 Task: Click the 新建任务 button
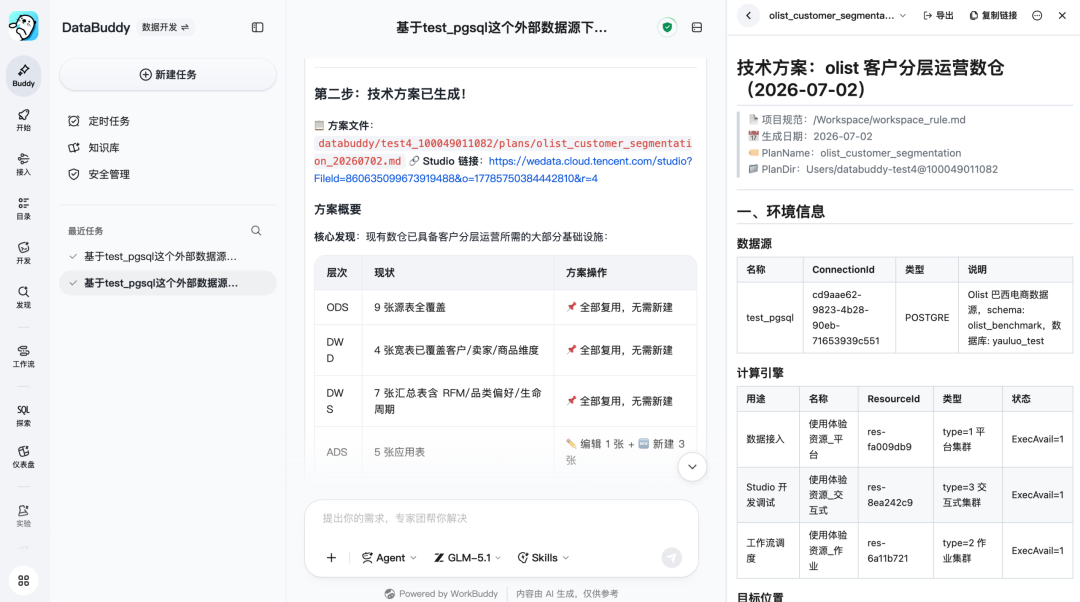pos(168,74)
